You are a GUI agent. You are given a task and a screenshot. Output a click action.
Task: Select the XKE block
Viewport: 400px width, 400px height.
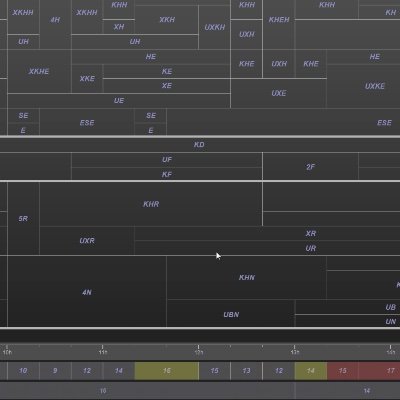87,79
